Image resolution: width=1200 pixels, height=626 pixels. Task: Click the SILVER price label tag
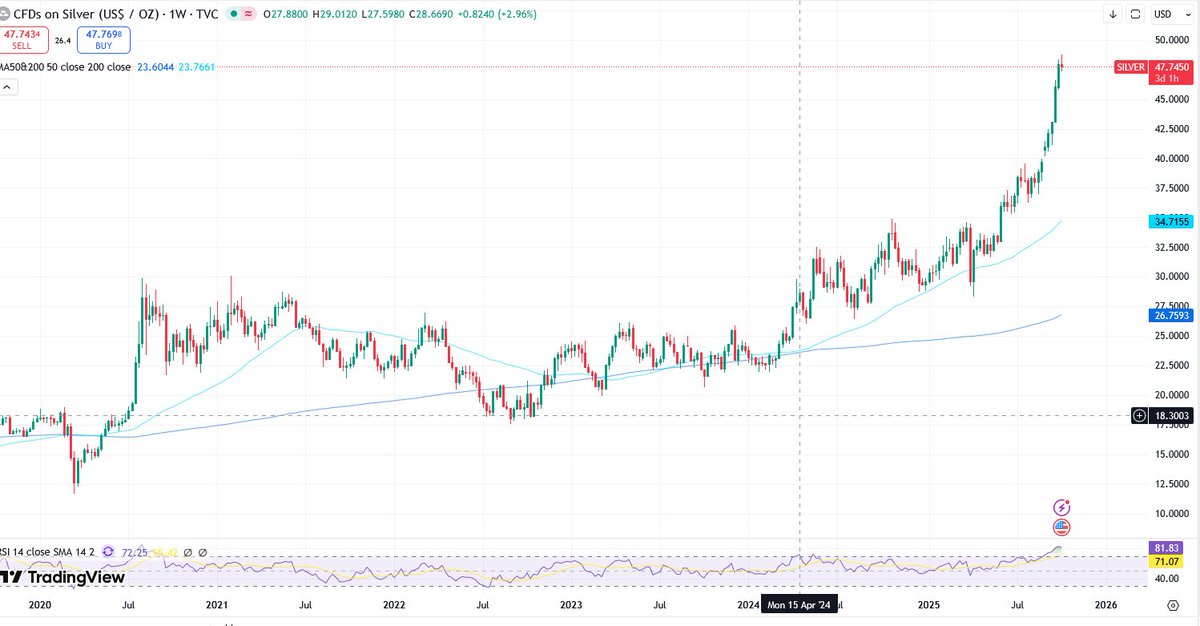[x=1130, y=66]
